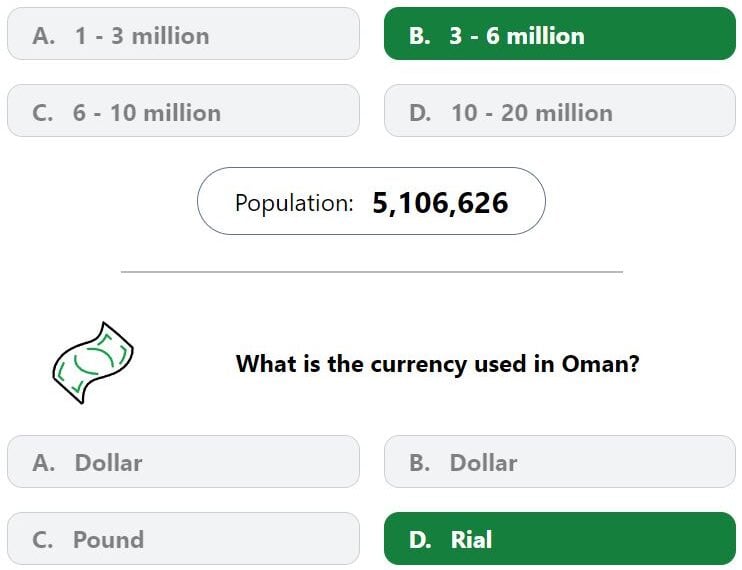Pick the highlighted Rial answer
This screenshot has width=742, height=570.
coord(560,538)
